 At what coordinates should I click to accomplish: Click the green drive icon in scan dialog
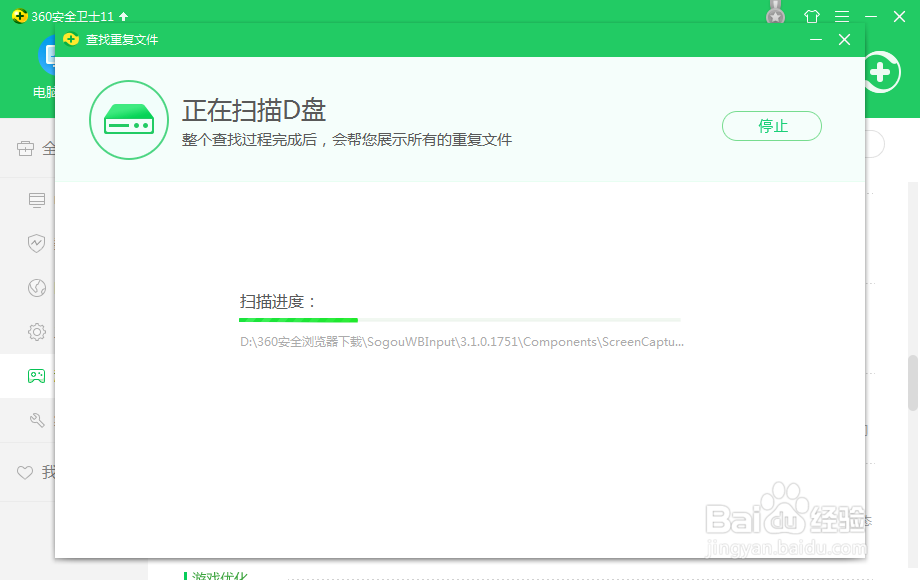click(x=129, y=120)
